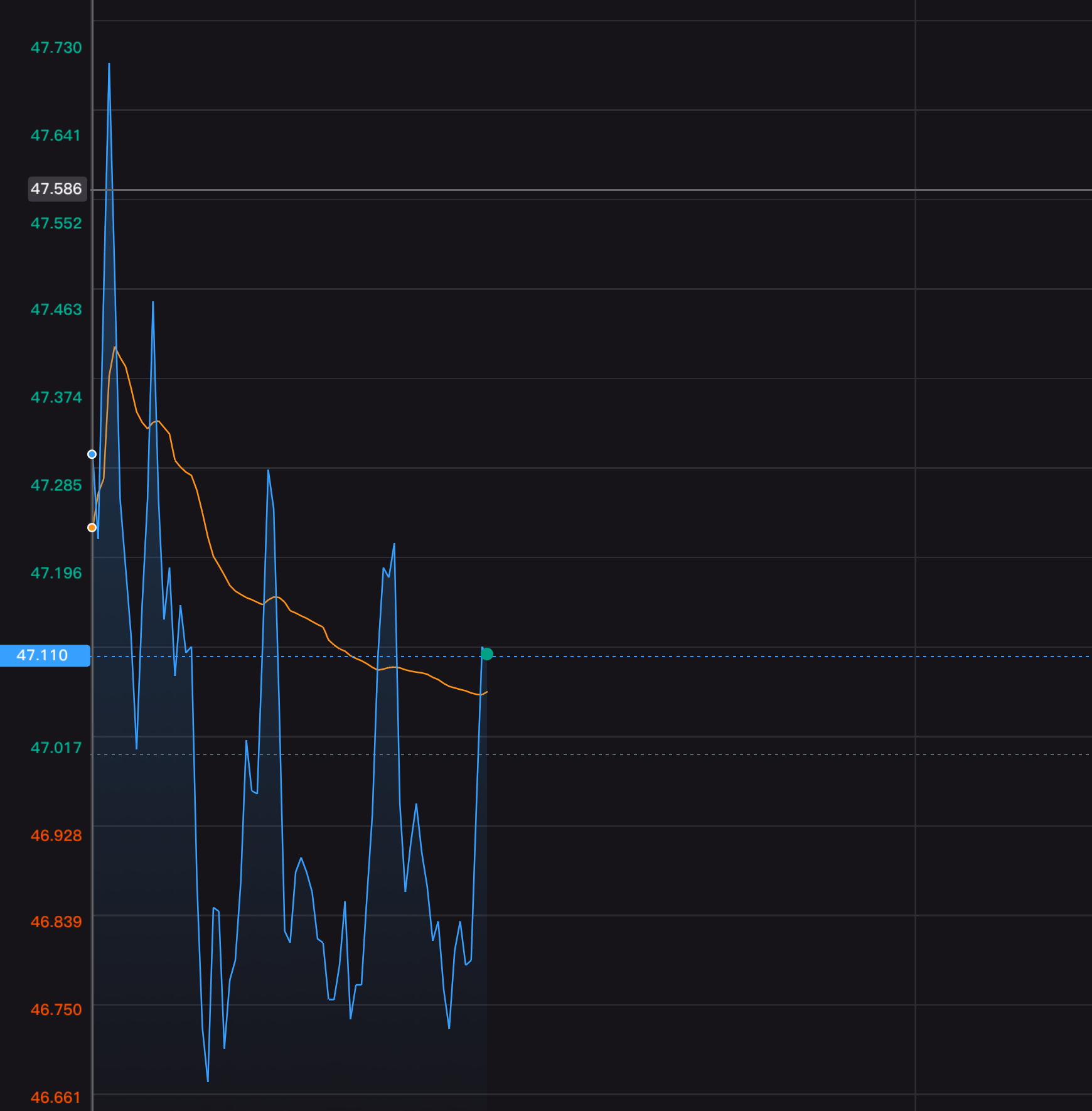The image size is (1092, 1111).
Task: Select the 47.374 price label
Action: pos(56,397)
